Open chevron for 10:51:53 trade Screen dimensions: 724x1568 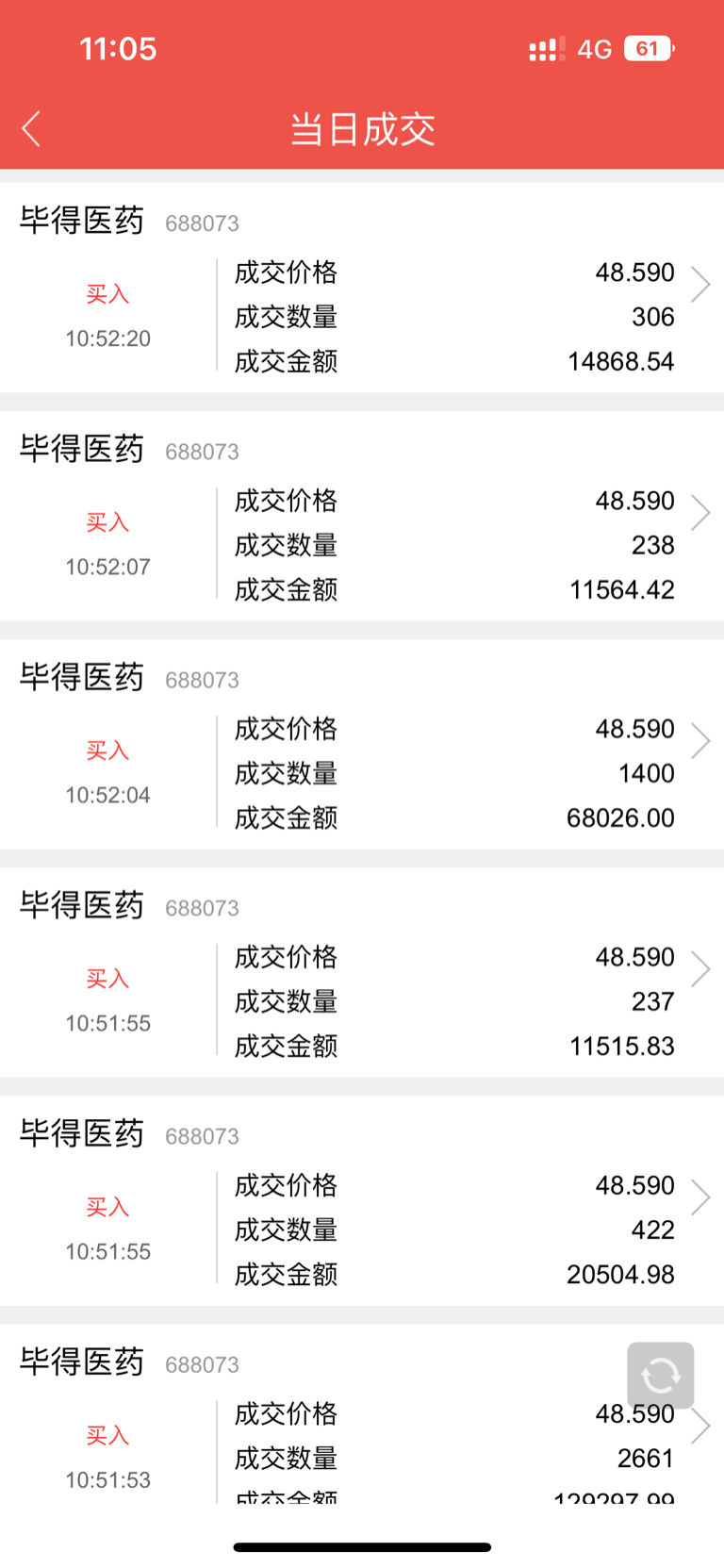click(x=700, y=1425)
